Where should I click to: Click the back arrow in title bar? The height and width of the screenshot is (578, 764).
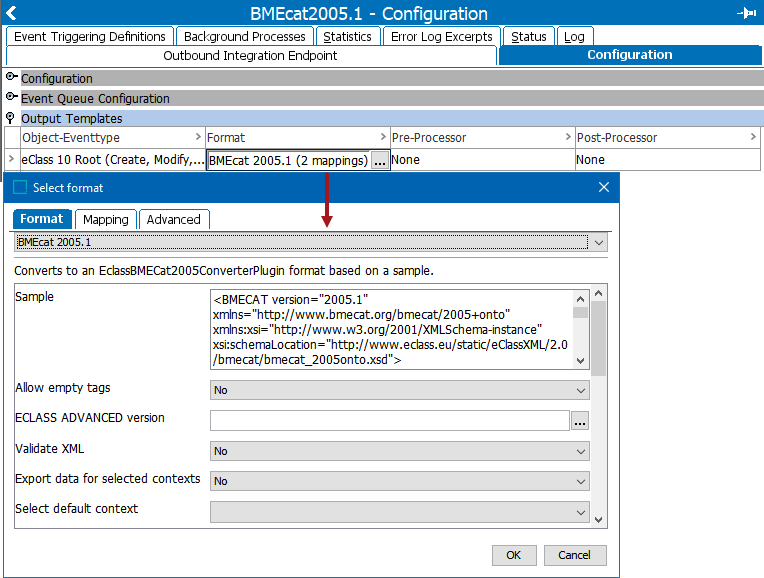click(11, 13)
